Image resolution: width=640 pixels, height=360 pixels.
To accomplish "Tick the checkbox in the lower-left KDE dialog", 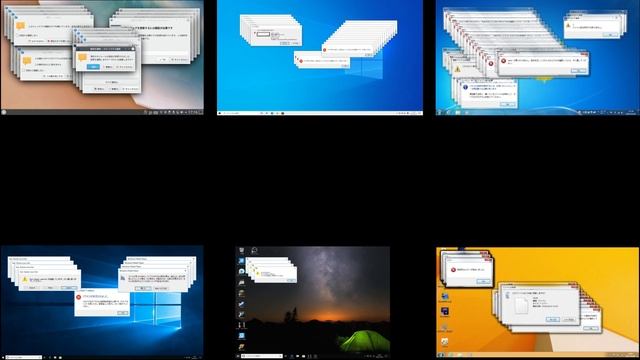I will pos(24,70).
